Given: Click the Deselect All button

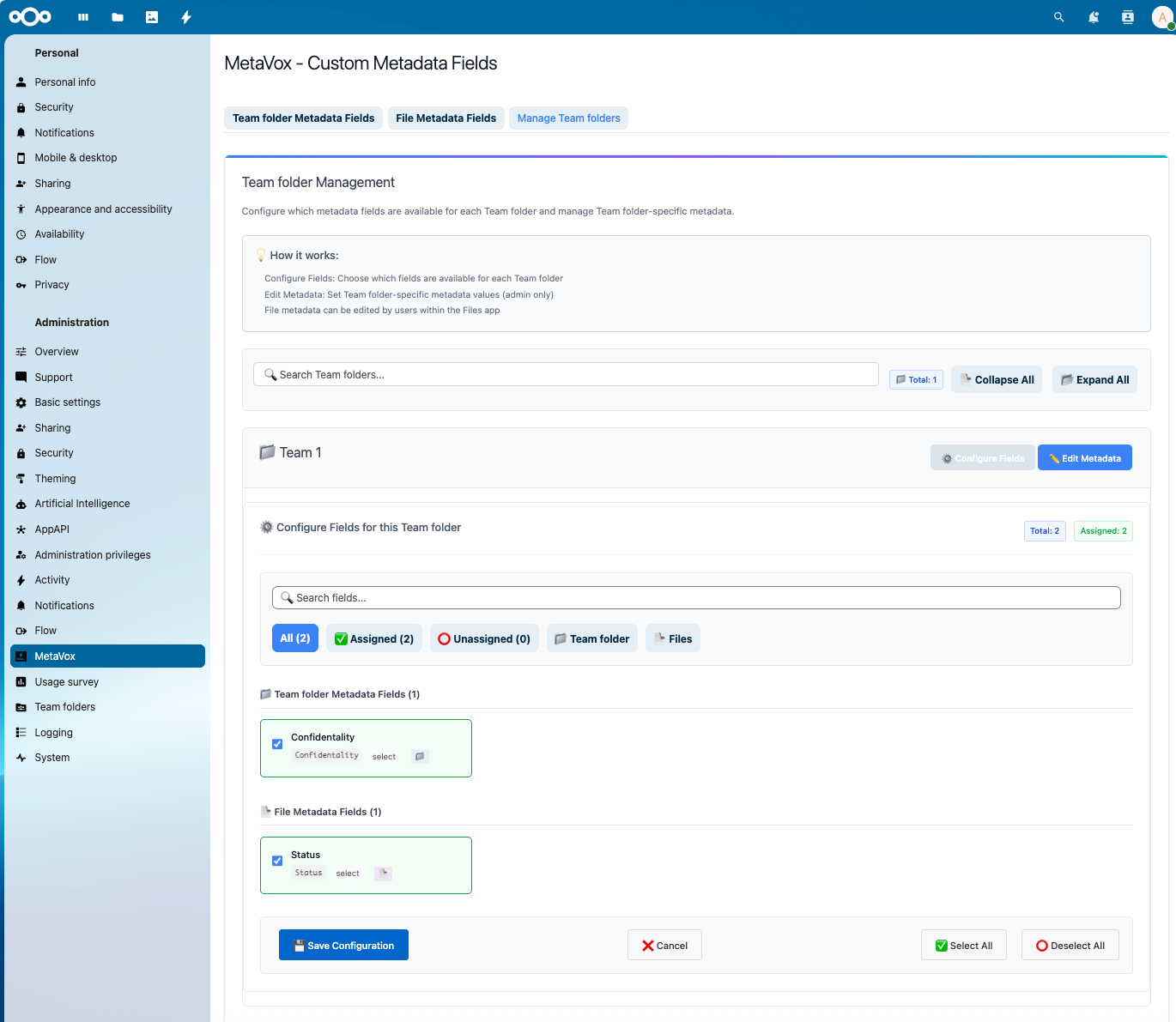Looking at the screenshot, I should coord(1070,945).
